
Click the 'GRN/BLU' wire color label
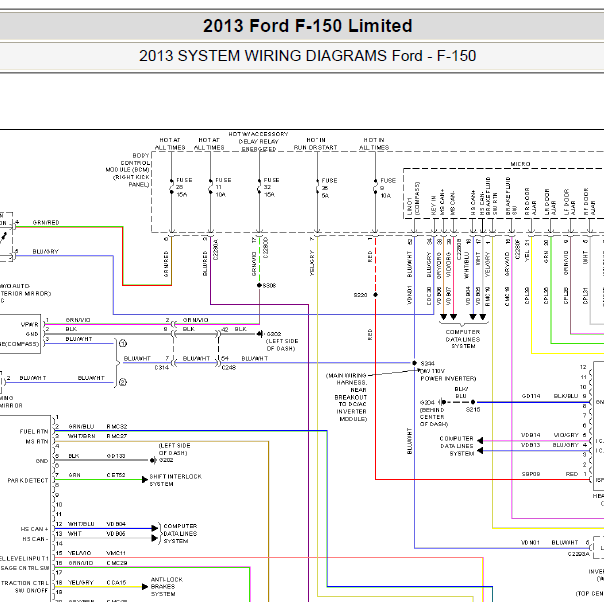81,426
